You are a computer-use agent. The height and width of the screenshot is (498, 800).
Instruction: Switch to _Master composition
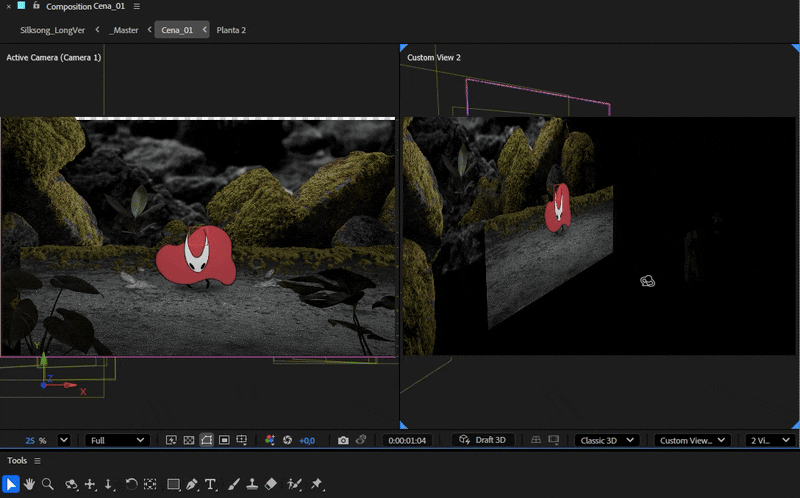tap(123, 30)
